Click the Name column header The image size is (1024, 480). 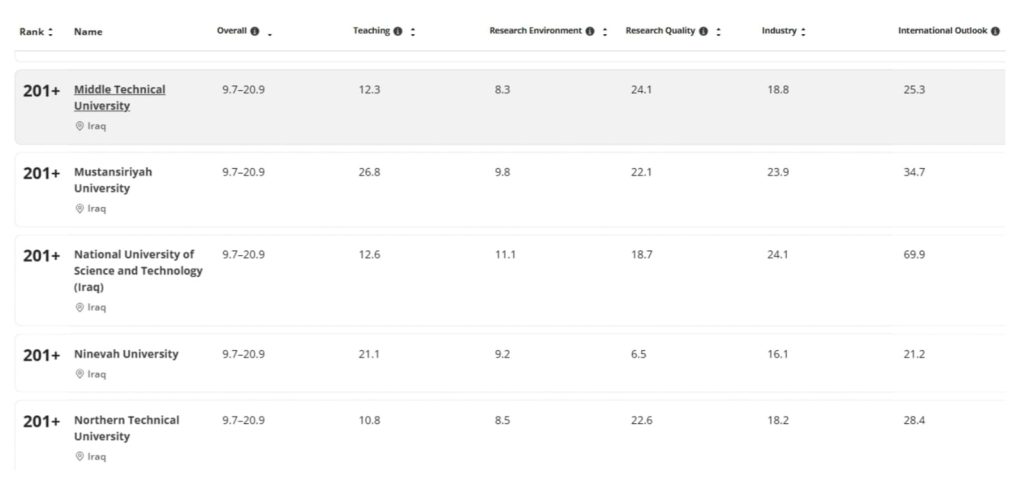[x=88, y=32]
